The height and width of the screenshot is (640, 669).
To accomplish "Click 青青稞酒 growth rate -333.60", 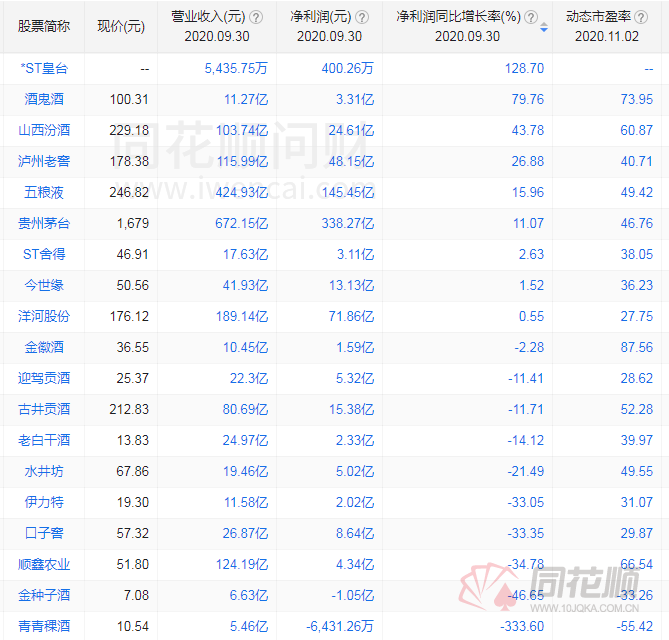I will [x=522, y=626].
